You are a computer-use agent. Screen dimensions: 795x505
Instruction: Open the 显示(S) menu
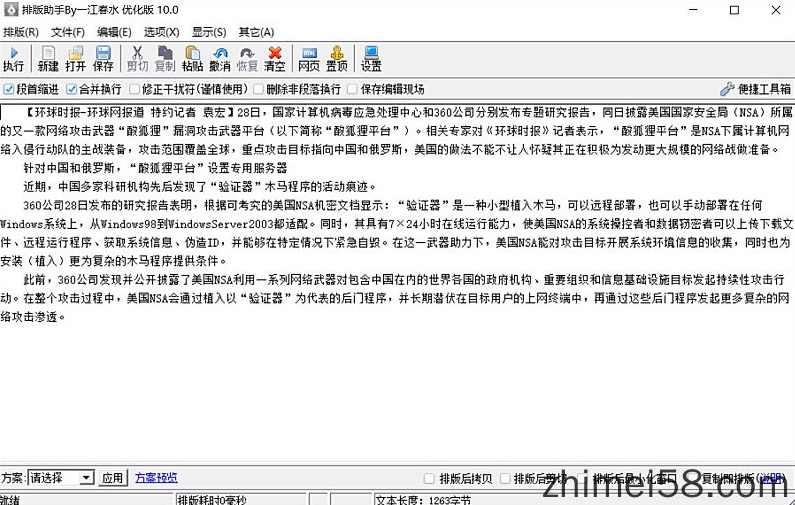[209, 32]
